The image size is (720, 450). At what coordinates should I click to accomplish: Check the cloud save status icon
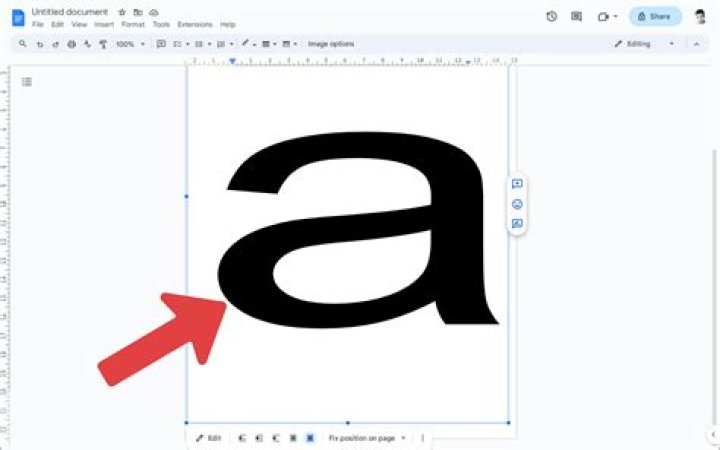154,12
